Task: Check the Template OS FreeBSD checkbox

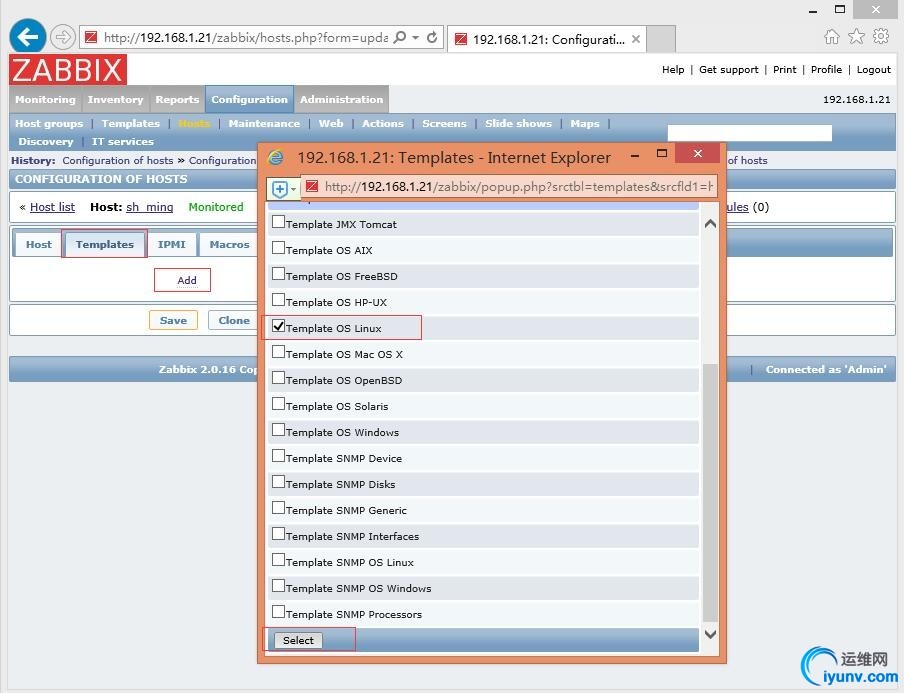Action: coord(278,273)
